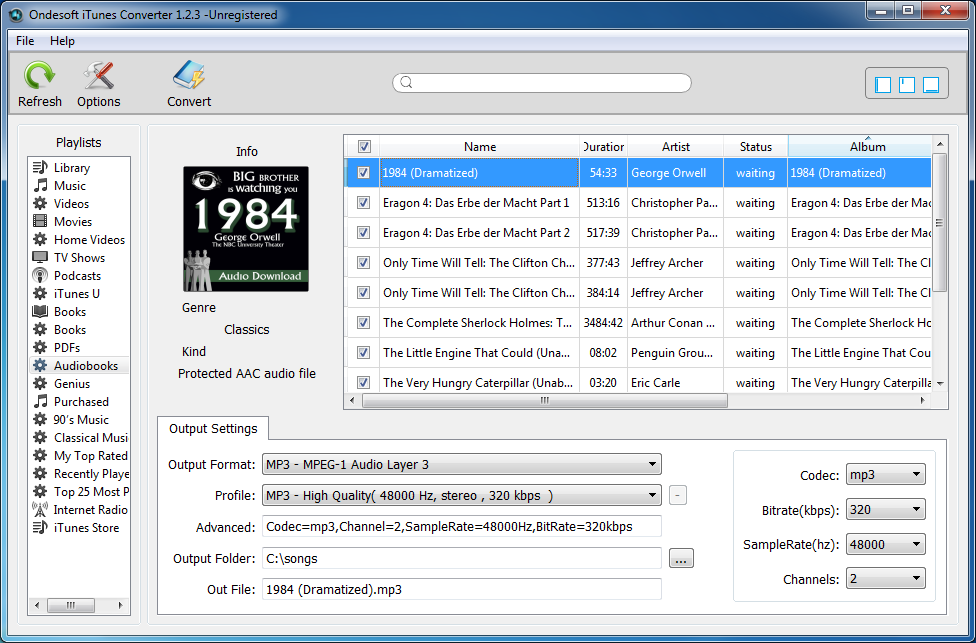Expand the Profile quality dropdown
This screenshot has height=643, width=976.
coord(655,494)
